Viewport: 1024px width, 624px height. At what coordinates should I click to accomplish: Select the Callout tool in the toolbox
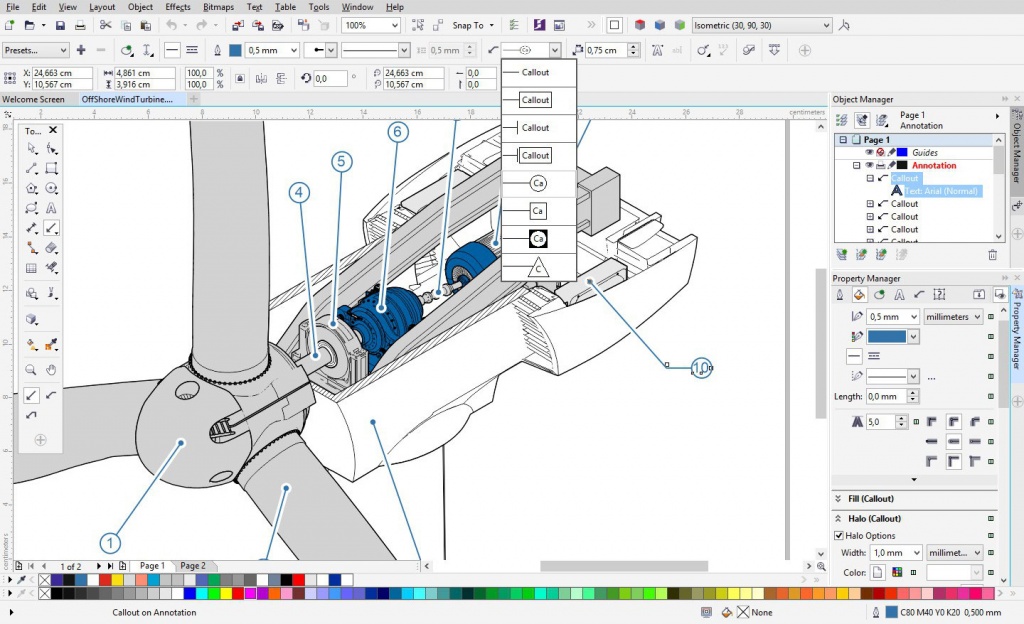[51, 228]
